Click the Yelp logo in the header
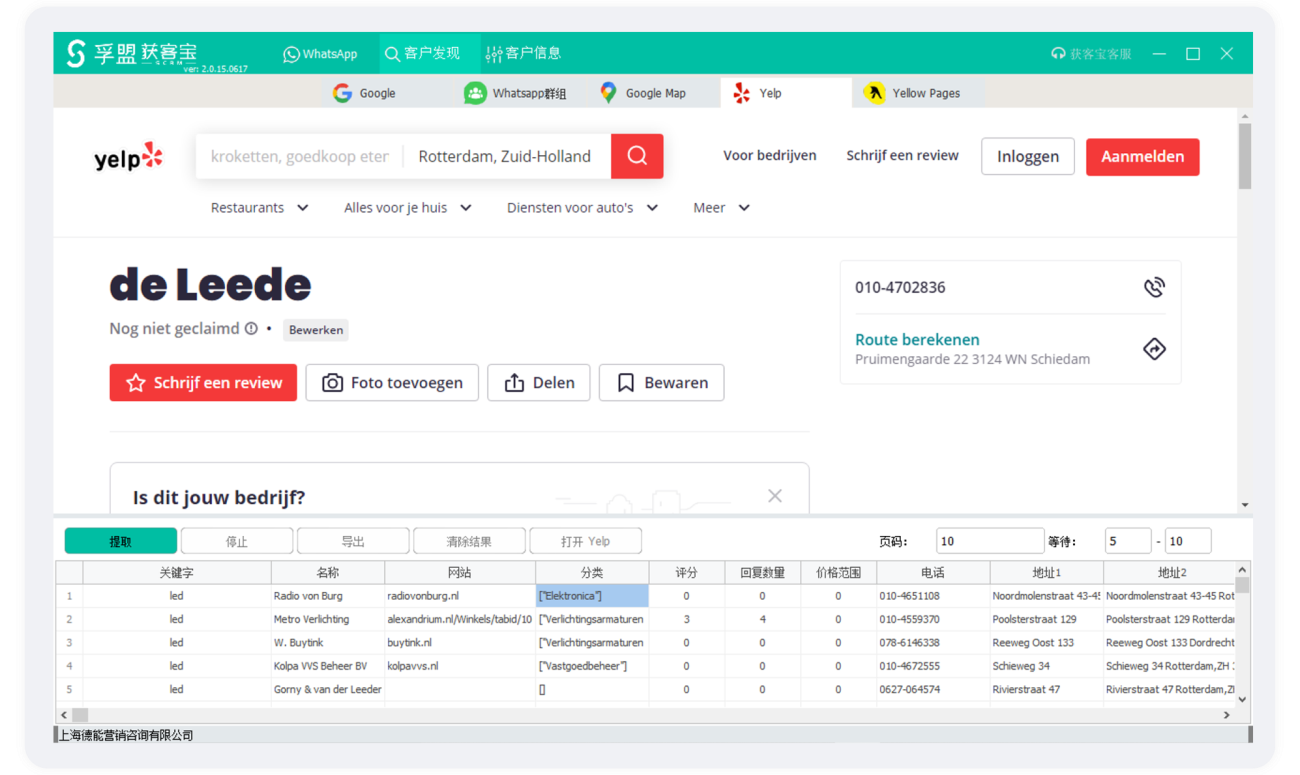The height and width of the screenshot is (775, 1300). click(128, 157)
